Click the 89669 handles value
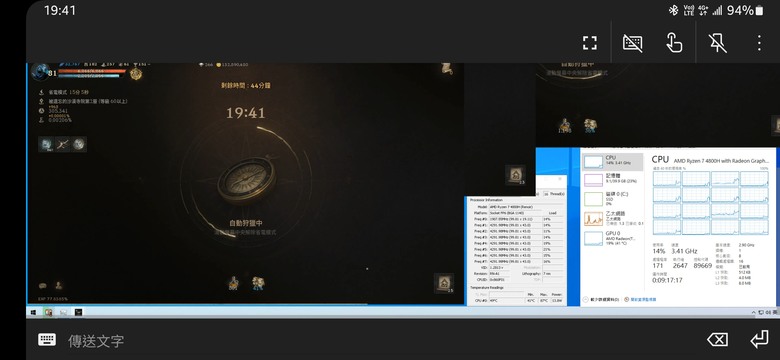Image resolution: width=780 pixels, height=360 pixels. tap(703, 266)
